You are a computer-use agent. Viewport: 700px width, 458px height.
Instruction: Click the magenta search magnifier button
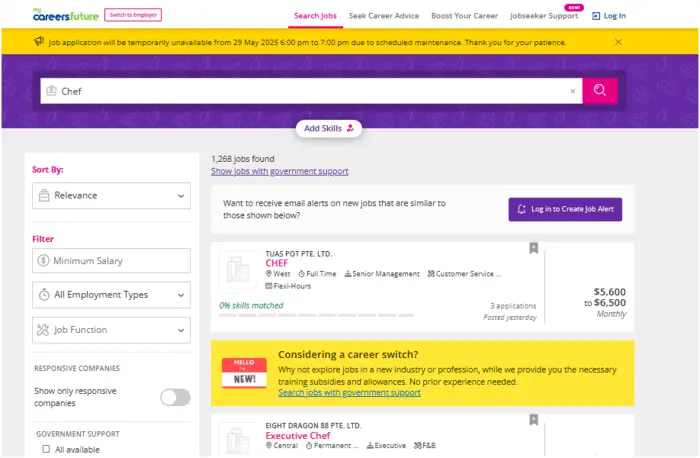(x=600, y=91)
